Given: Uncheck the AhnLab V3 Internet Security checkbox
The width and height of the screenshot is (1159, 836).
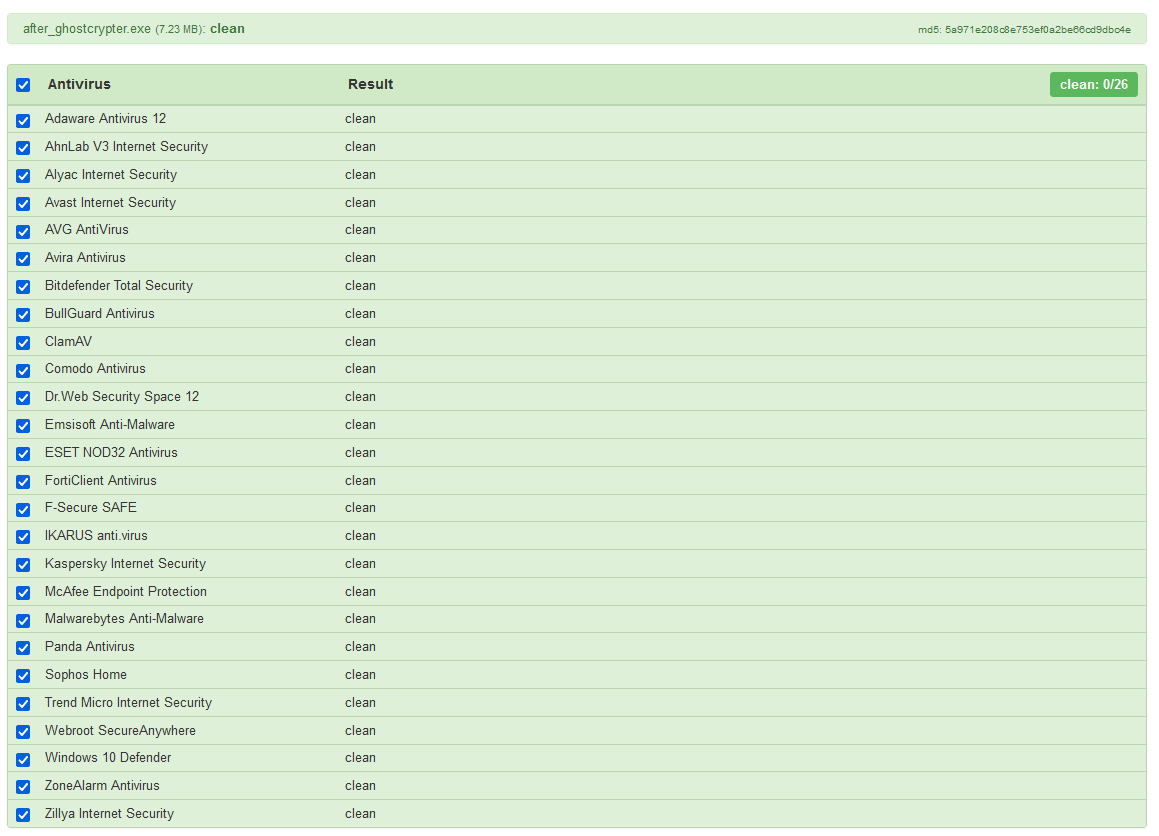Looking at the screenshot, I should coord(23,148).
